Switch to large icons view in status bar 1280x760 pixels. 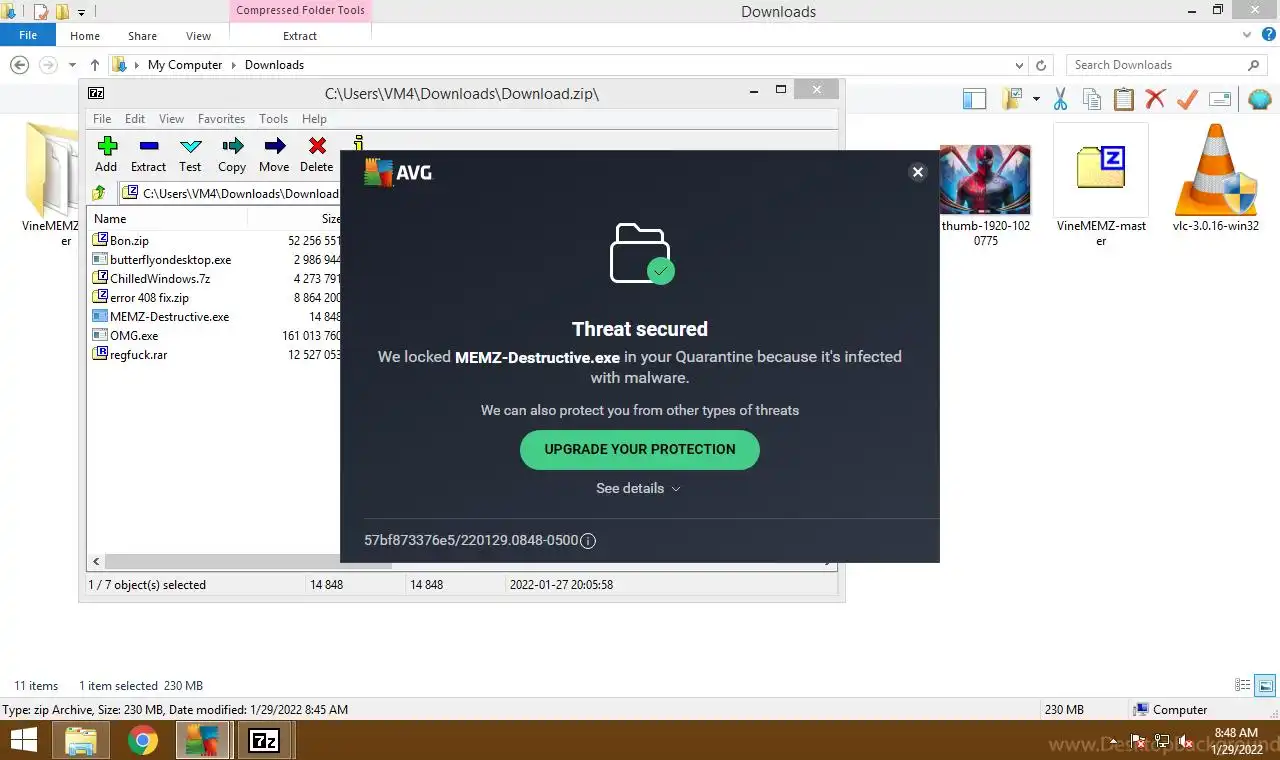click(1266, 686)
